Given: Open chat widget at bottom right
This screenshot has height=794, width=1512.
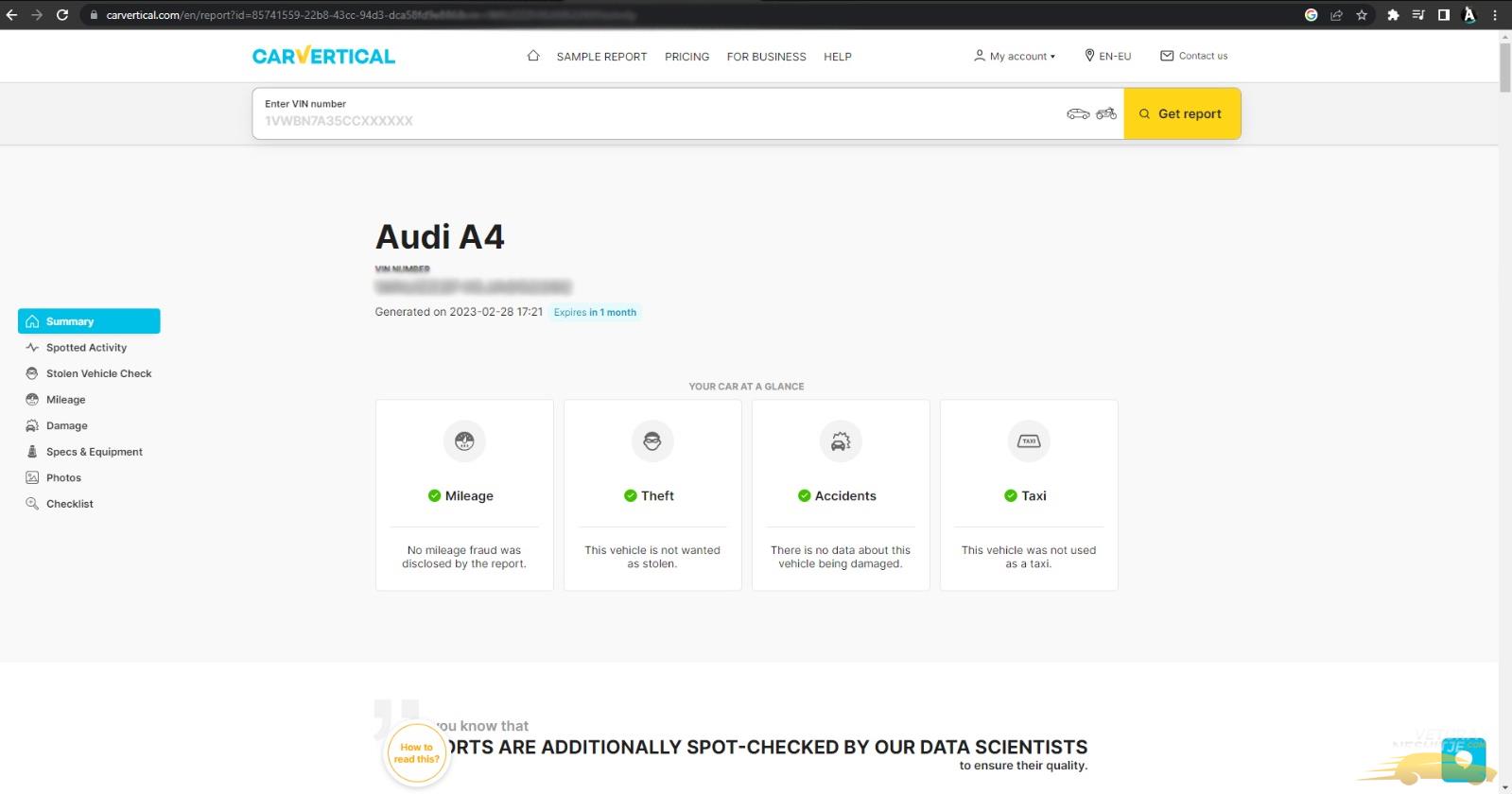Looking at the screenshot, I should pyautogui.click(x=1464, y=760).
